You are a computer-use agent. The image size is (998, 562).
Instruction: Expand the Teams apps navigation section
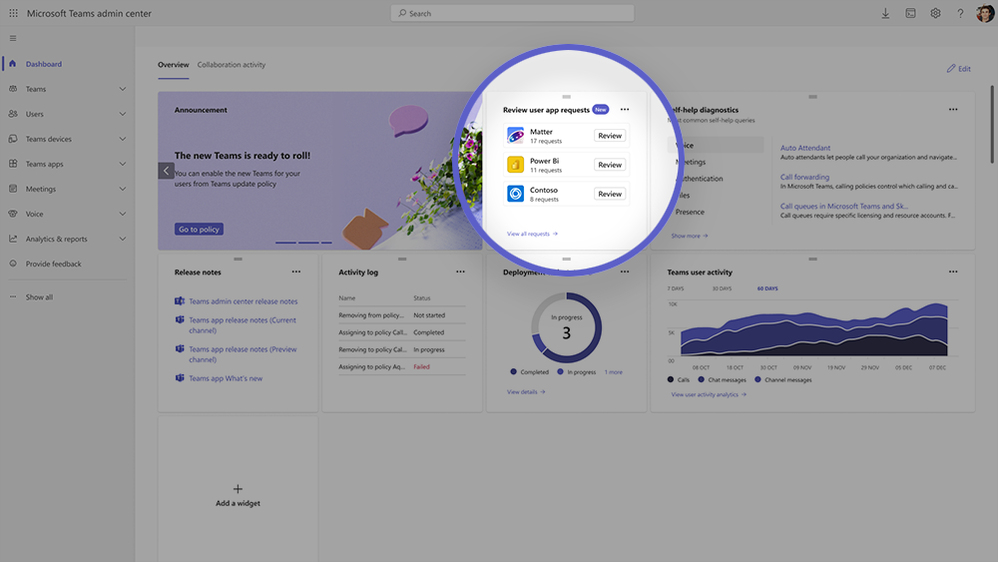tap(122, 164)
